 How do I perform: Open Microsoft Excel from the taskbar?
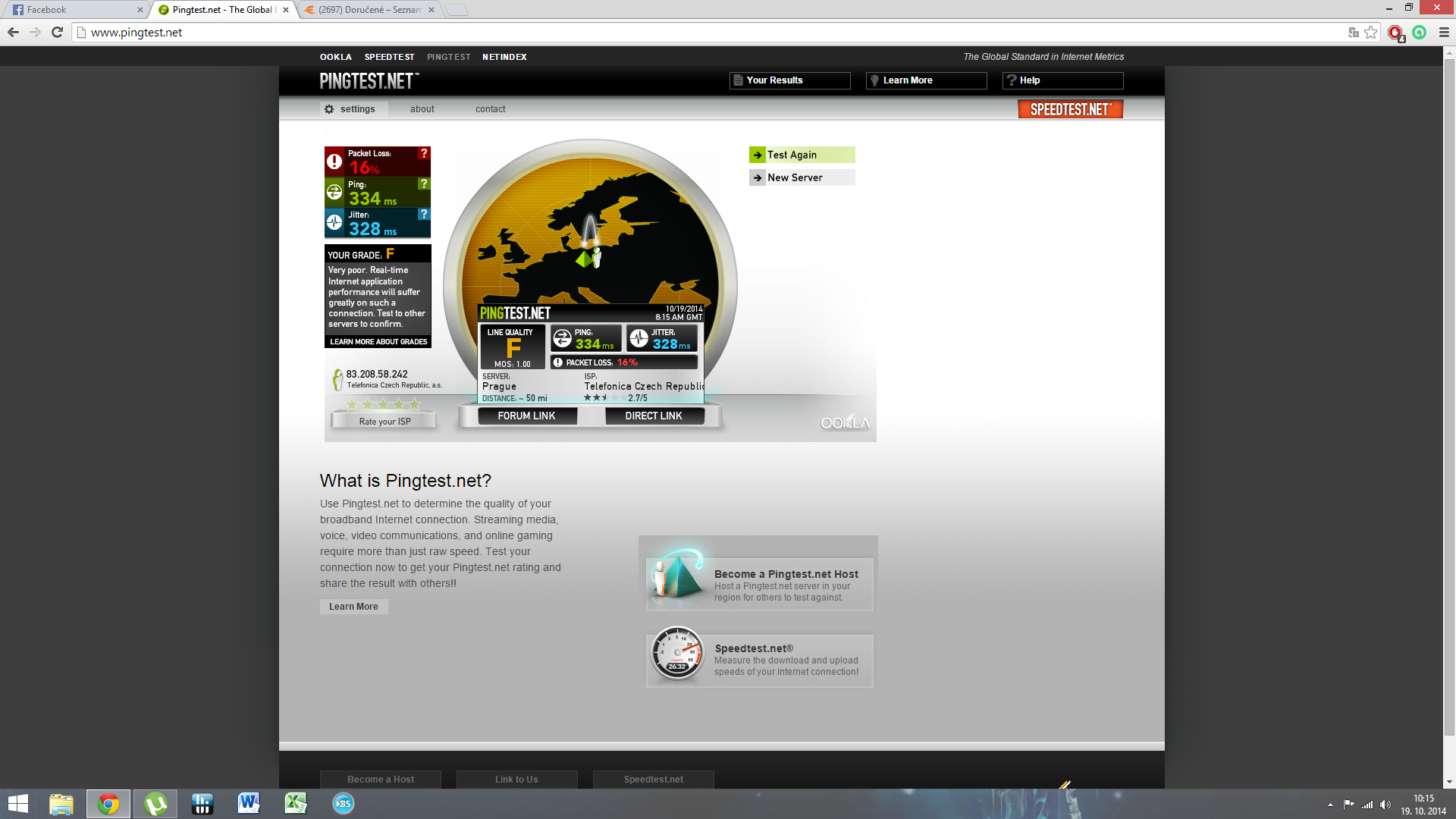click(296, 804)
